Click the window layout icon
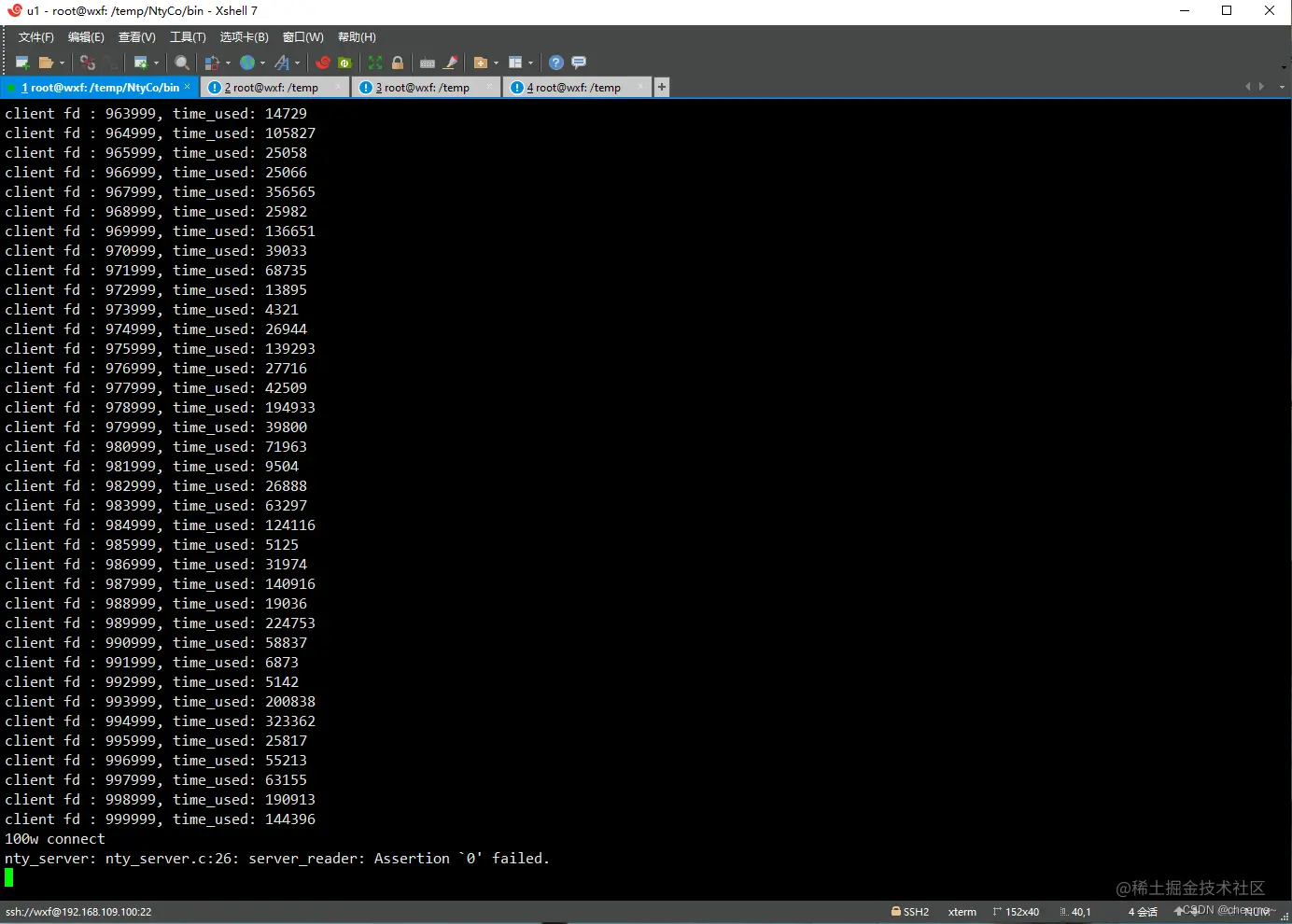This screenshot has width=1292, height=924. (515, 63)
